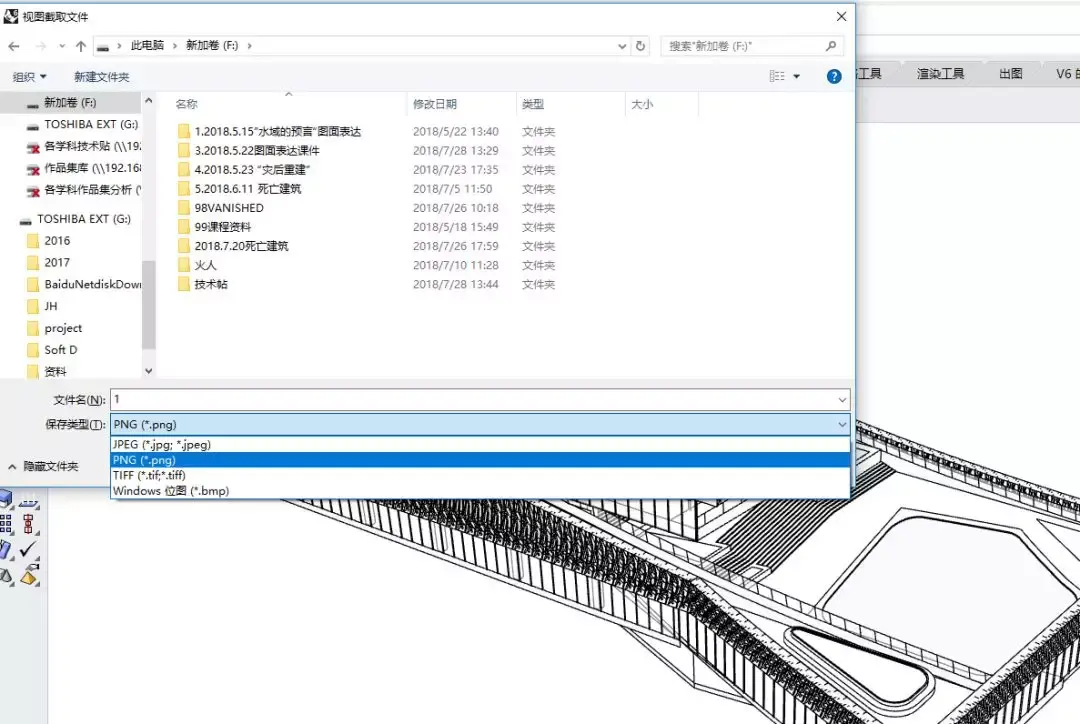Screen dimensions: 1080x724
Task: Choose TIFF (*.tif;*.tiff) format
Action: click(480, 475)
